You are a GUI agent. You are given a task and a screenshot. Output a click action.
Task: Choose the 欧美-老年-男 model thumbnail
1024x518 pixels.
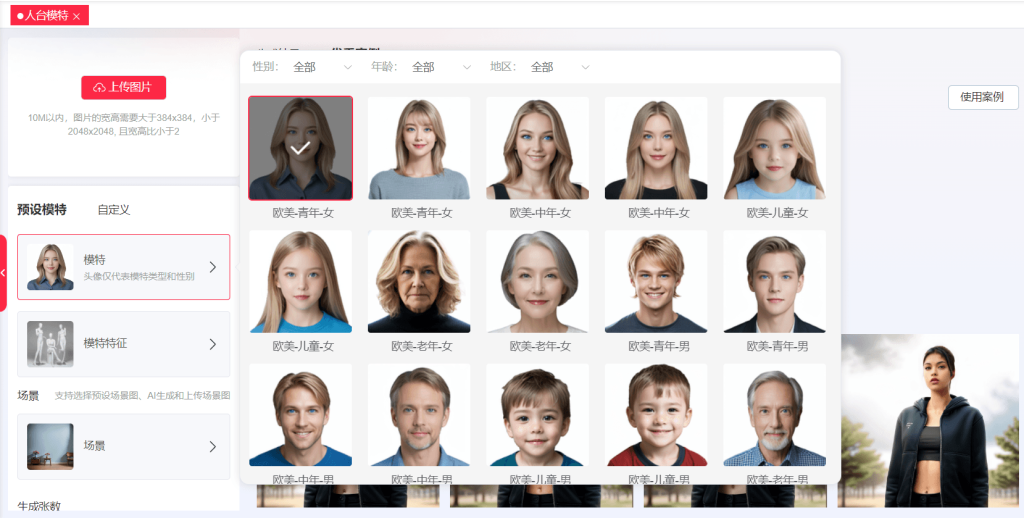tap(774, 415)
